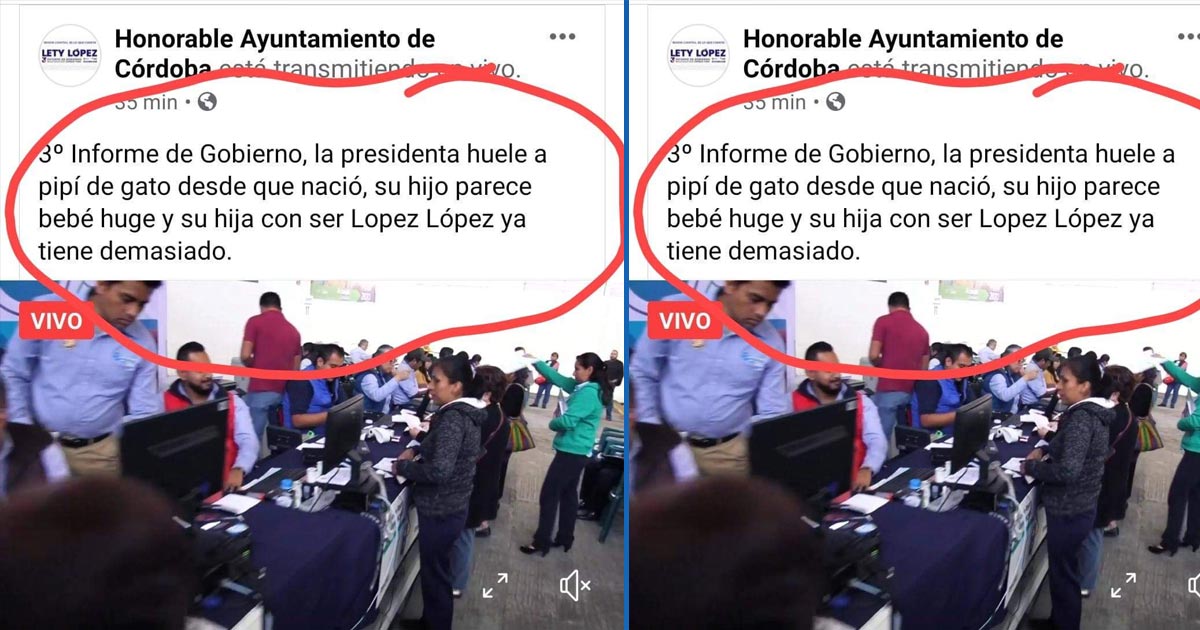Viewport: 1200px width, 630px height.
Task: Open the Honorable Ayuntamiento de Córdoba page link on the left post
Action: pyautogui.click(x=275, y=53)
